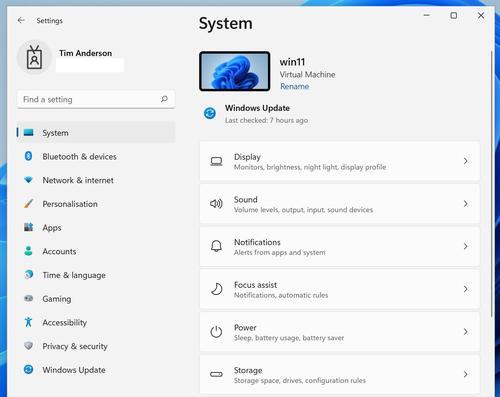Click the win11 desktop thumbnail
500x397 pixels.
(x=235, y=71)
